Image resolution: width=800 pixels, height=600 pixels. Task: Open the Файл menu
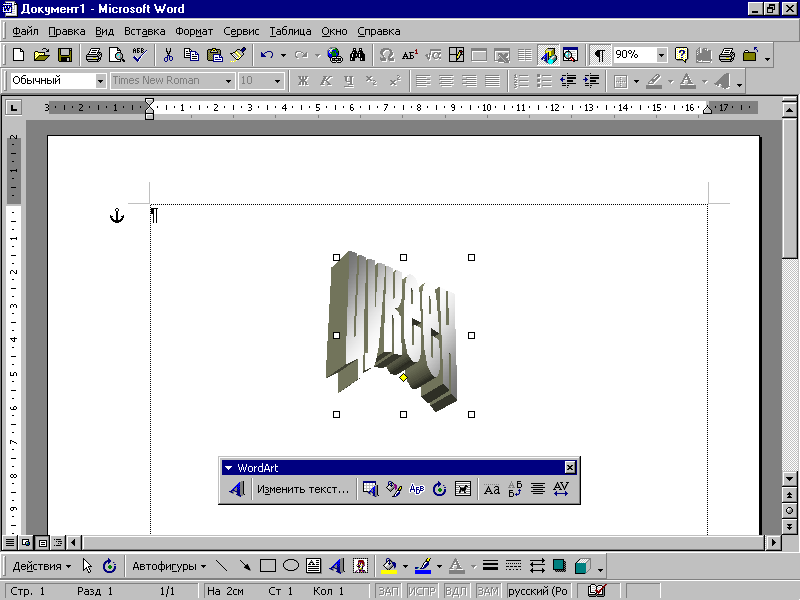tap(25, 31)
